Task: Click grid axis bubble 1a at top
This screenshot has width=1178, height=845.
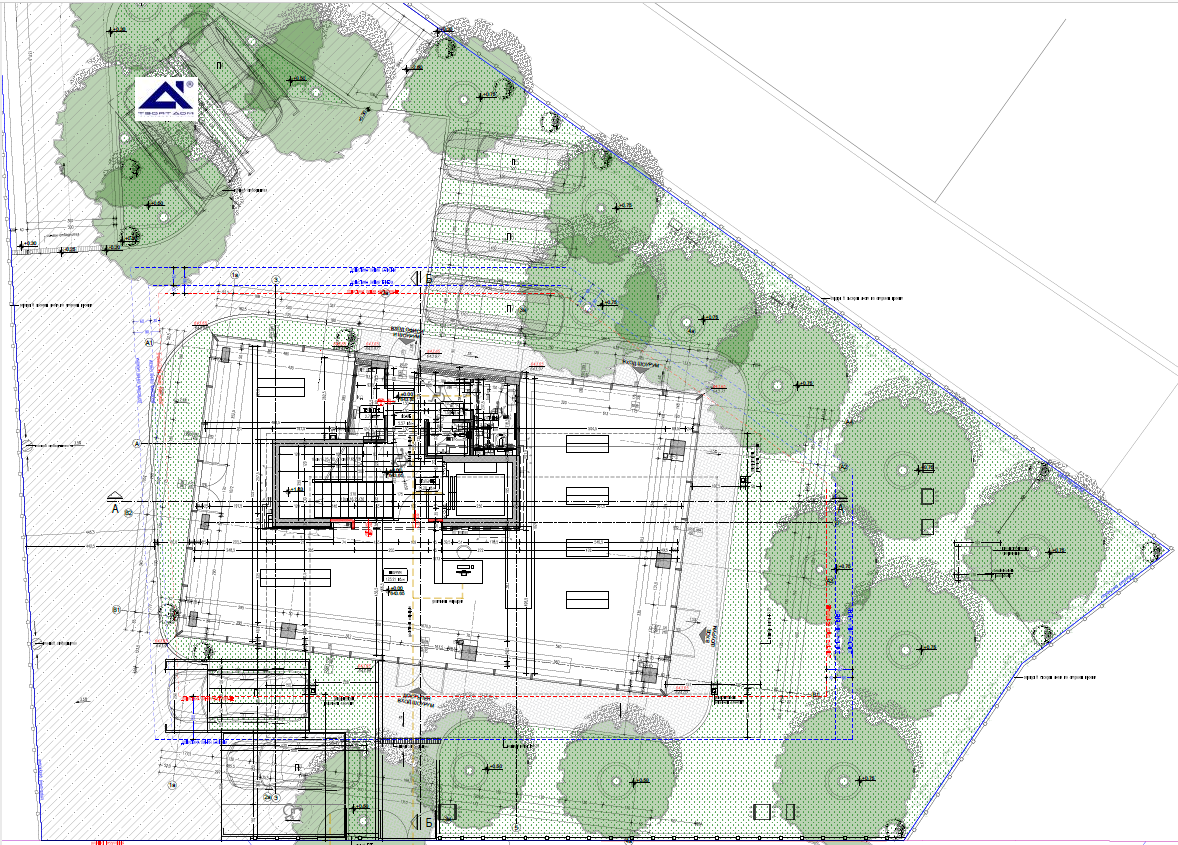Action: pos(235,274)
